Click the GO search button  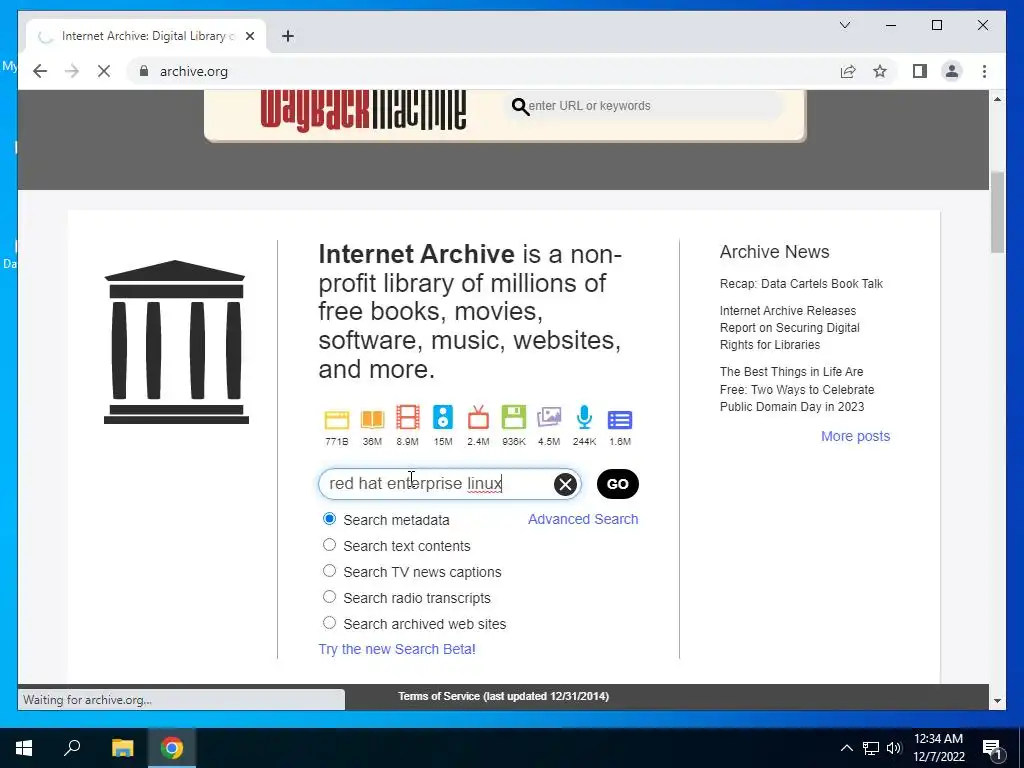click(618, 484)
